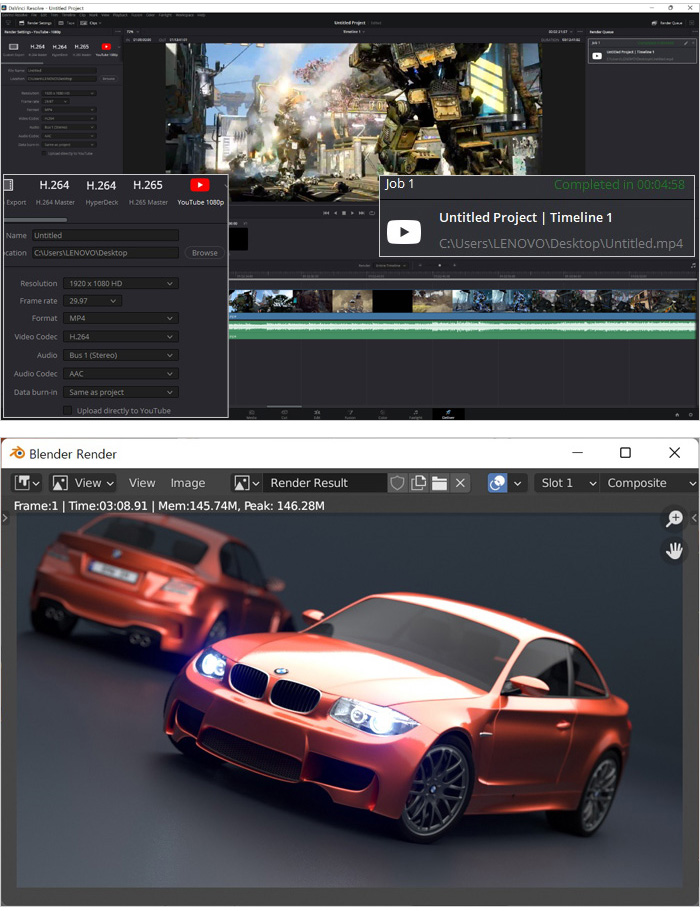Screen dimensions: 700x911
Task: Open Clips dropdown in Resolve toolbar
Action: (91, 23)
